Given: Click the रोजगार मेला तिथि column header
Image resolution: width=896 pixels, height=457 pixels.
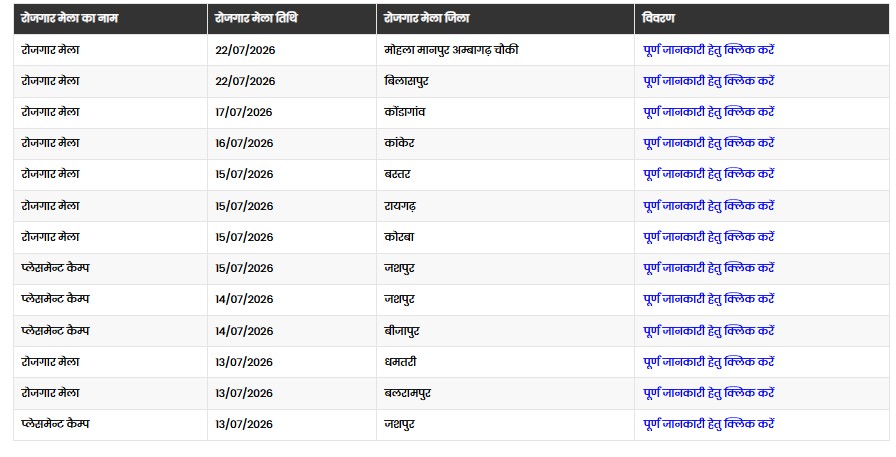Looking at the screenshot, I should click(x=291, y=19).
